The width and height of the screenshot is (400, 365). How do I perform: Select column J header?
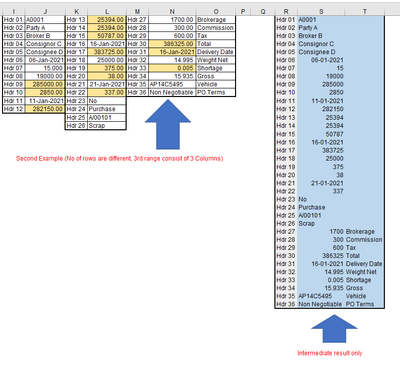(45, 11)
